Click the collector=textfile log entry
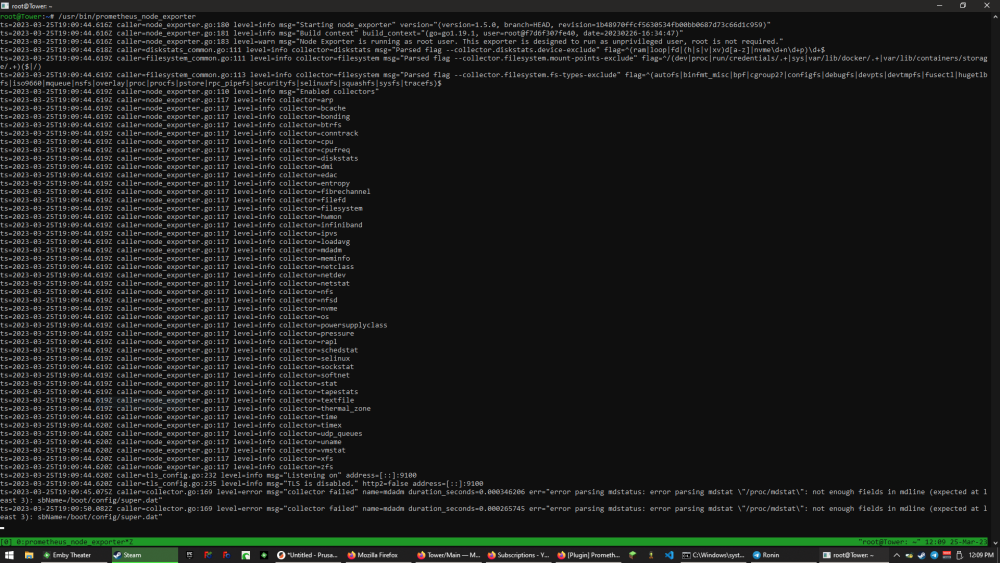Image resolution: width=1000 pixels, height=563 pixels. 177,400
